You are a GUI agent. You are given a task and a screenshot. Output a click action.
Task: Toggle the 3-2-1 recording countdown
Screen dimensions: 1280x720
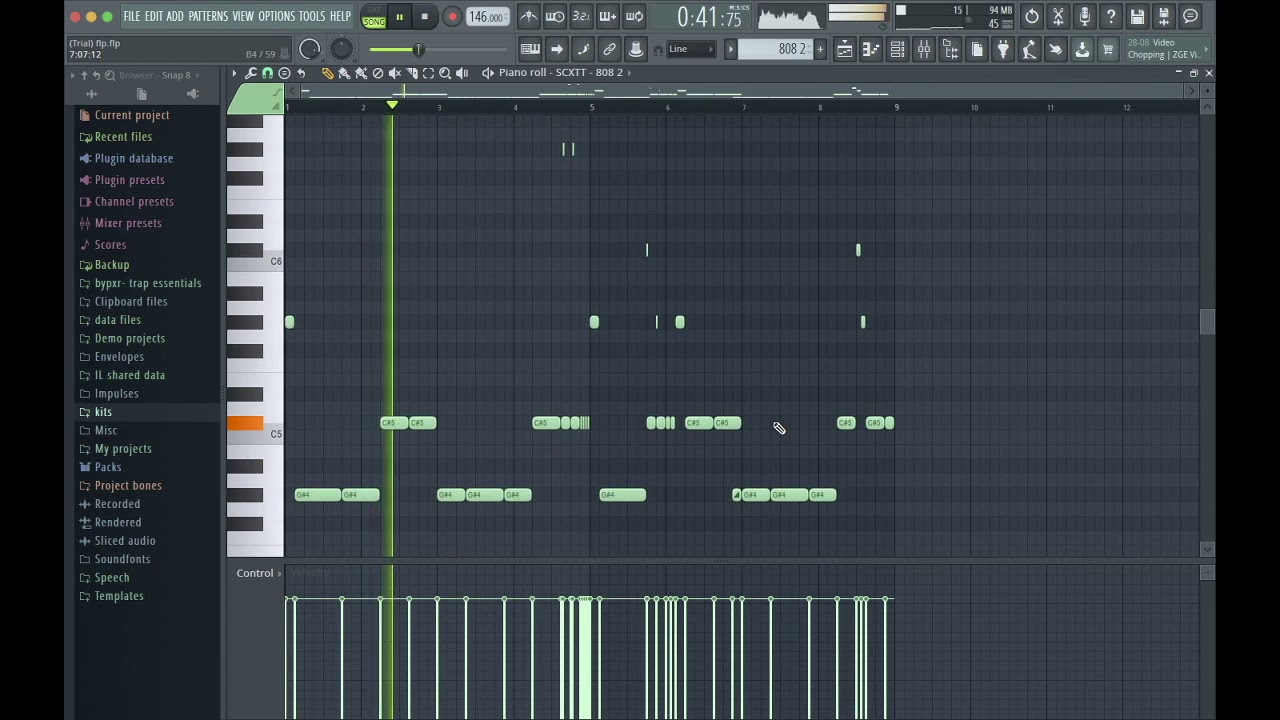pos(581,17)
